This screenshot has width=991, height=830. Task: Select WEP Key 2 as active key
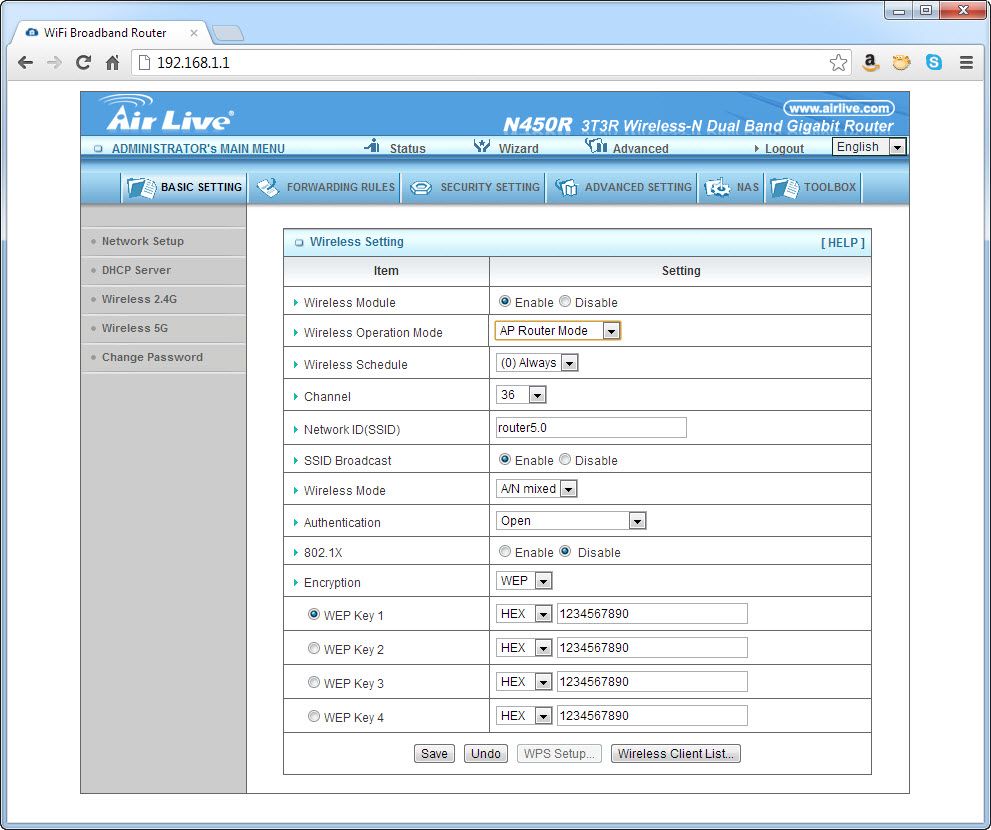pos(314,648)
